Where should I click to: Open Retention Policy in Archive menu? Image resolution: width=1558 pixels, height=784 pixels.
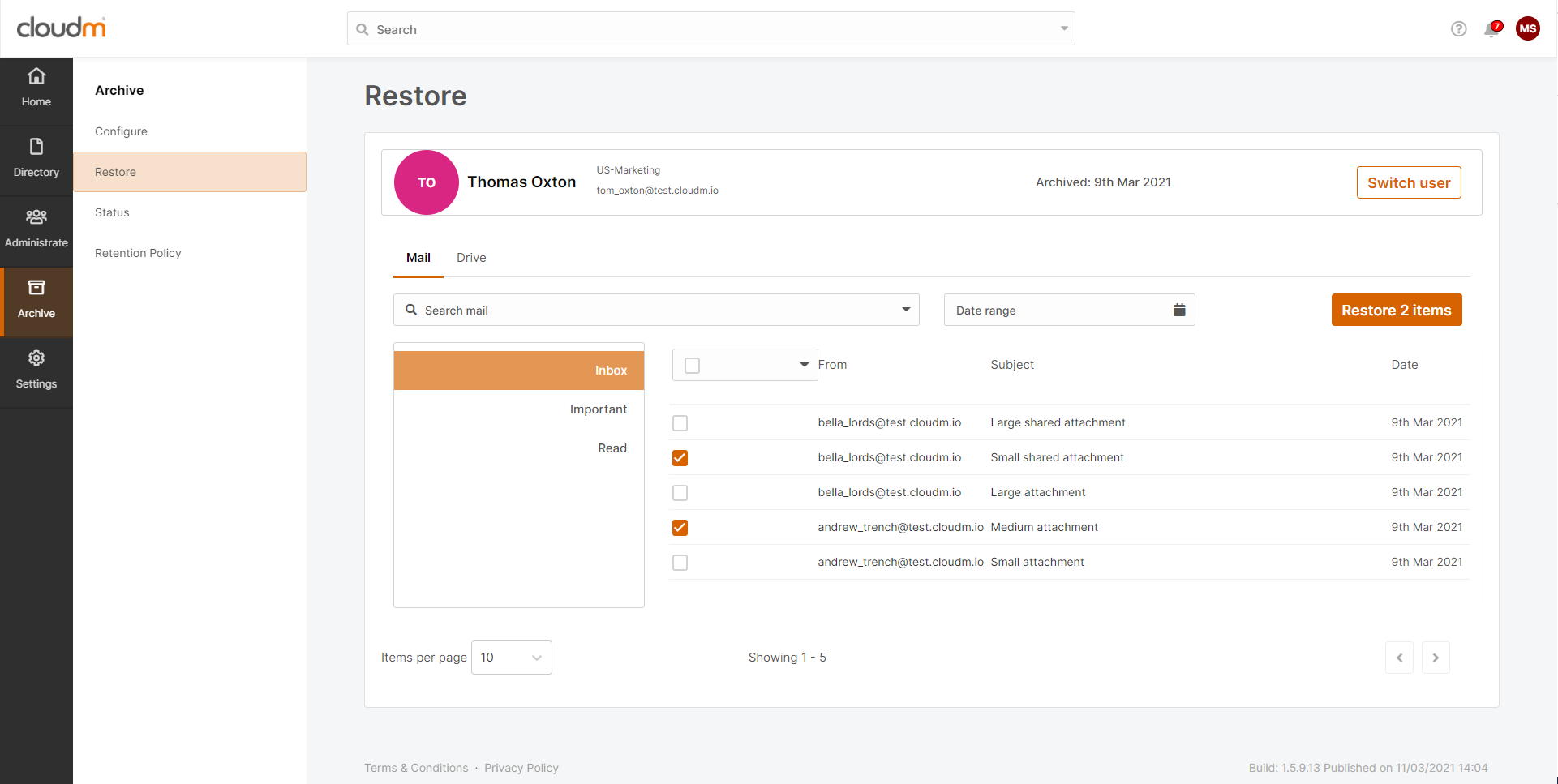point(138,253)
